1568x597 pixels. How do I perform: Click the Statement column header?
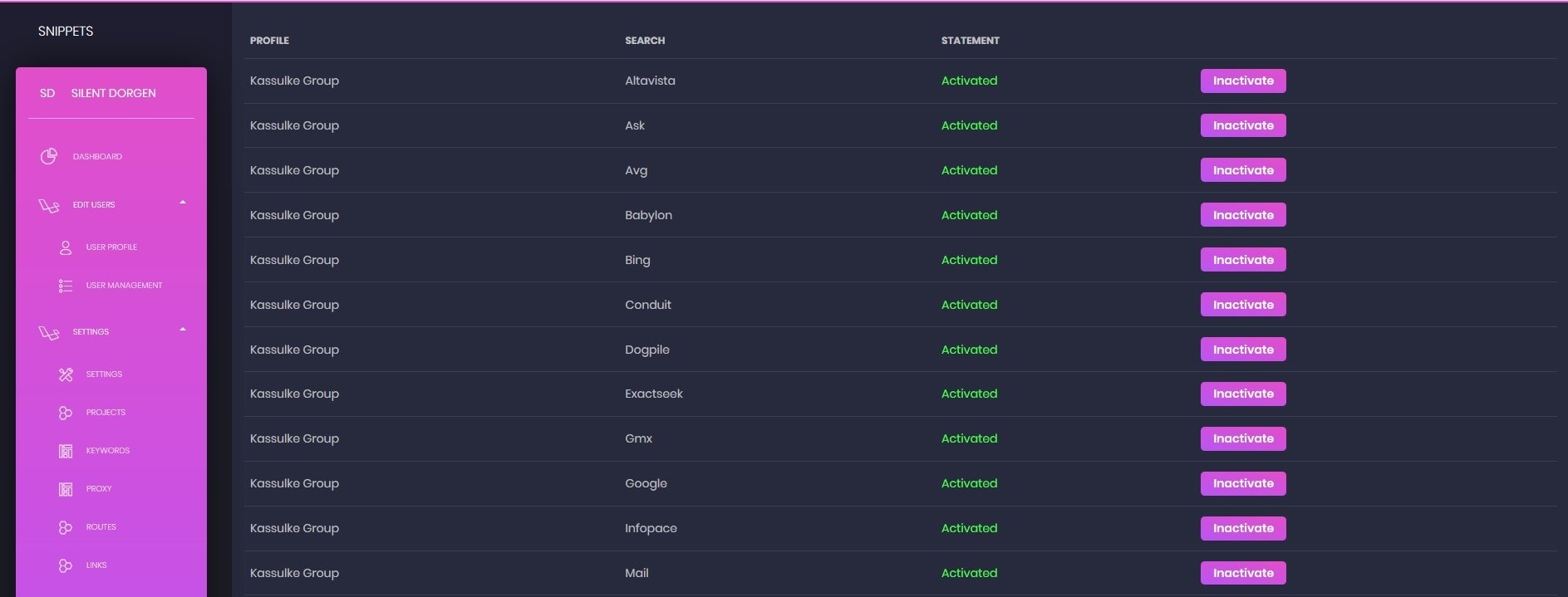(970, 41)
